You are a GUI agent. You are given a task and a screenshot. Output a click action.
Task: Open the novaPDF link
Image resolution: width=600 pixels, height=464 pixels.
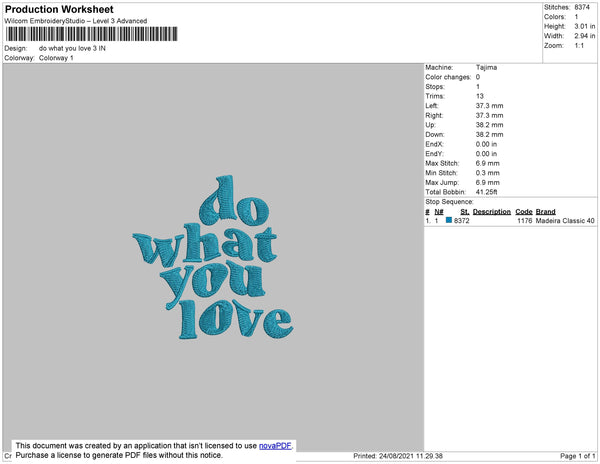(x=275, y=446)
